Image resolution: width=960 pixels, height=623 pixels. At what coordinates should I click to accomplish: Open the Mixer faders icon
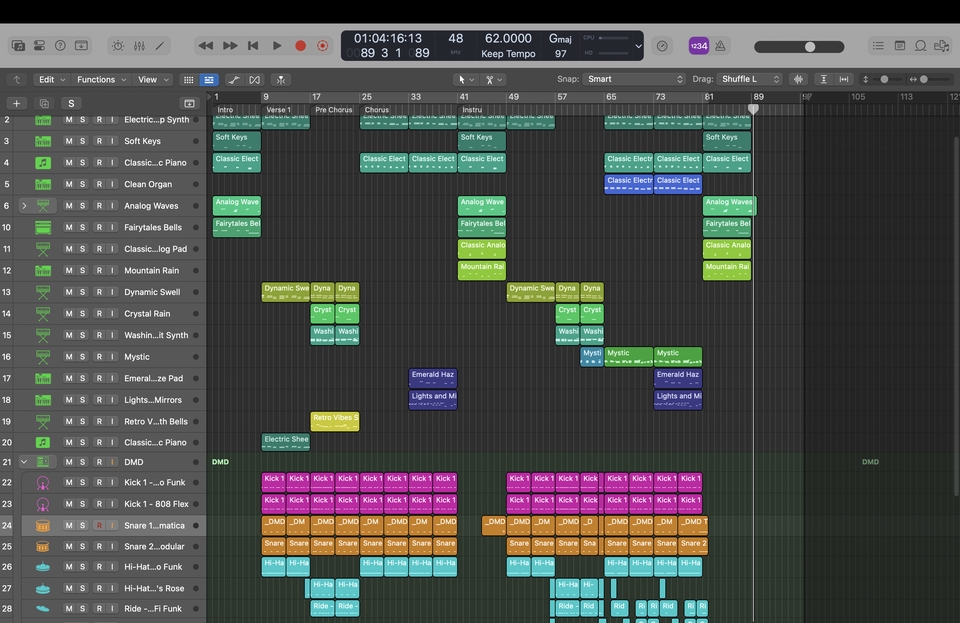pyautogui.click(x=139, y=46)
